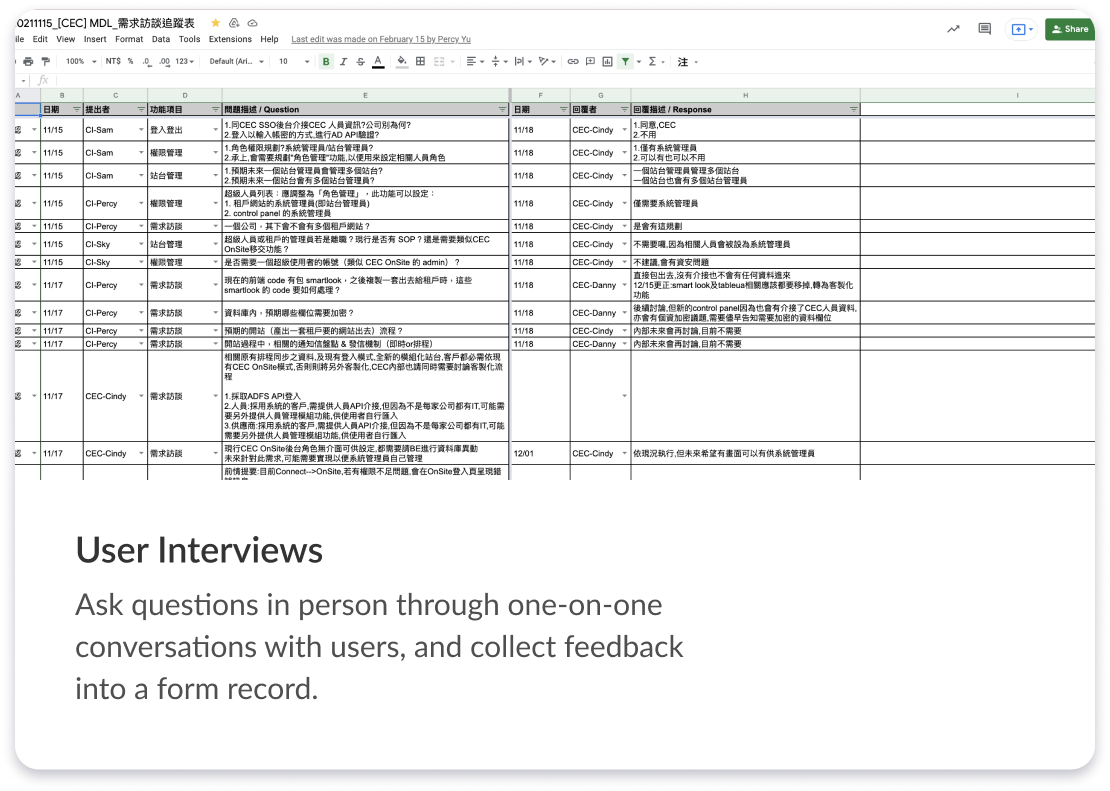The width and height of the screenshot is (1110, 791).
Task: Open the Extensions menu
Action: [x=230, y=40]
